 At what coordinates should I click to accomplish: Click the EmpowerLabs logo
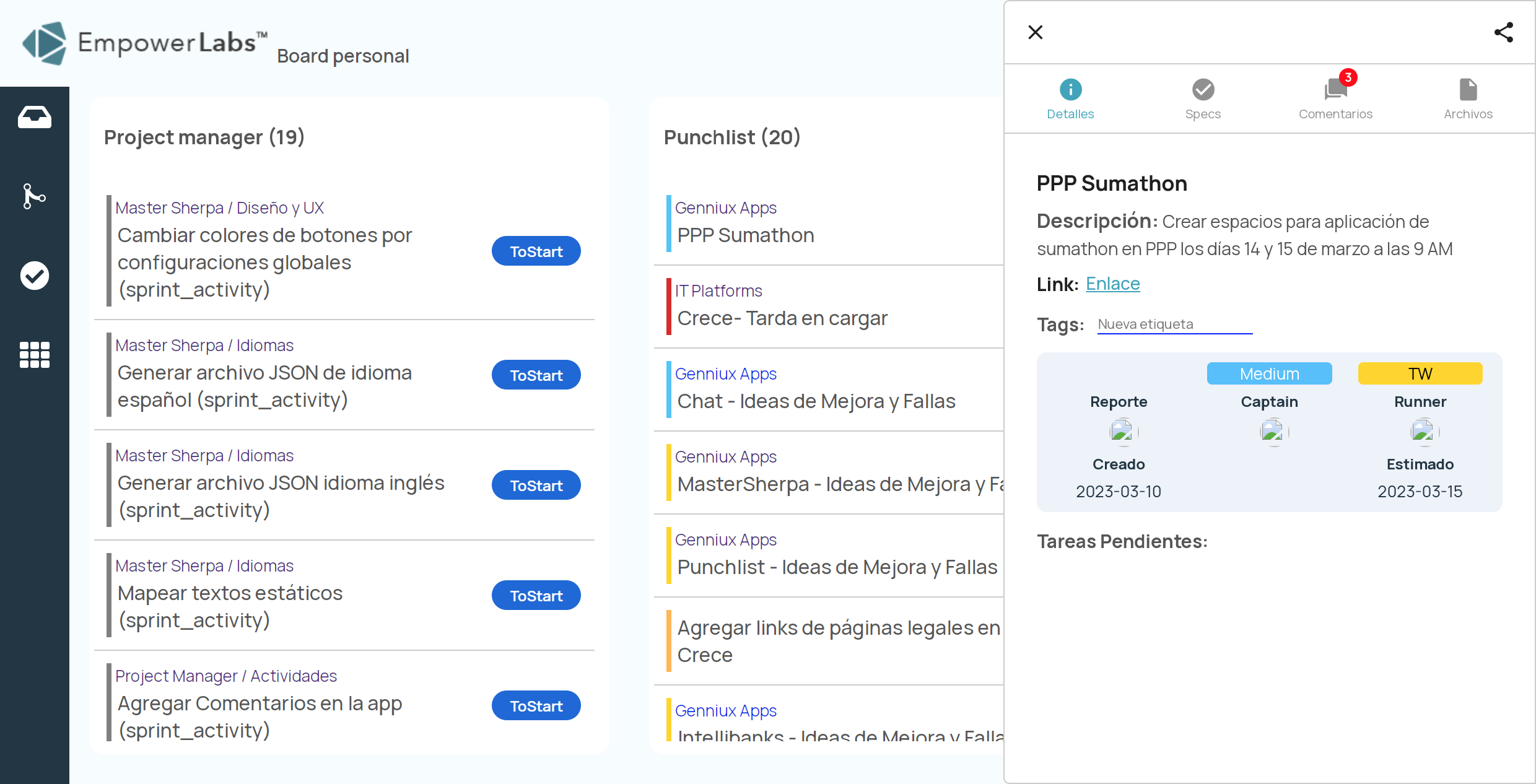tap(145, 43)
